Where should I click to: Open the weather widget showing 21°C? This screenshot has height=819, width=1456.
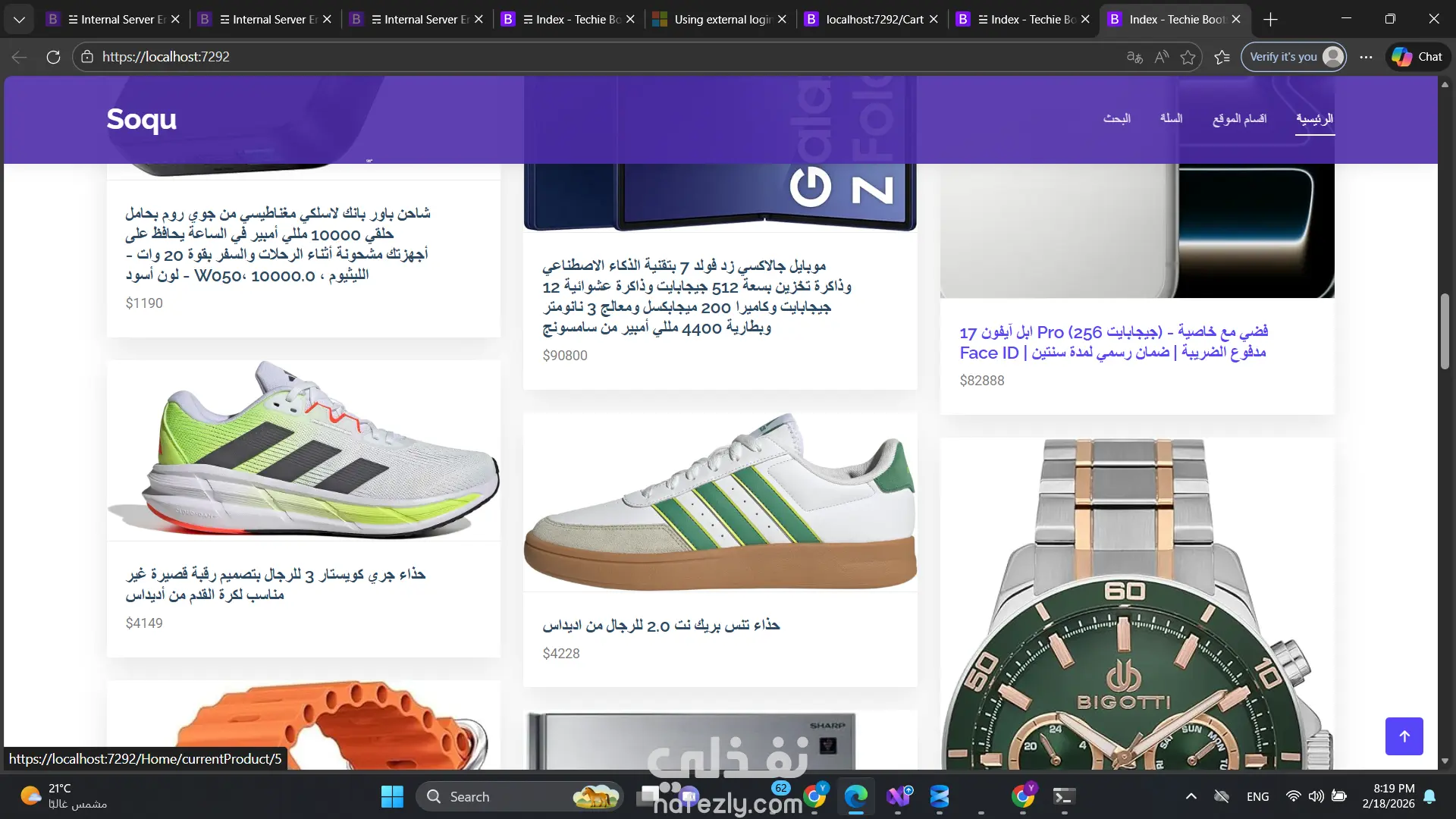(x=64, y=796)
